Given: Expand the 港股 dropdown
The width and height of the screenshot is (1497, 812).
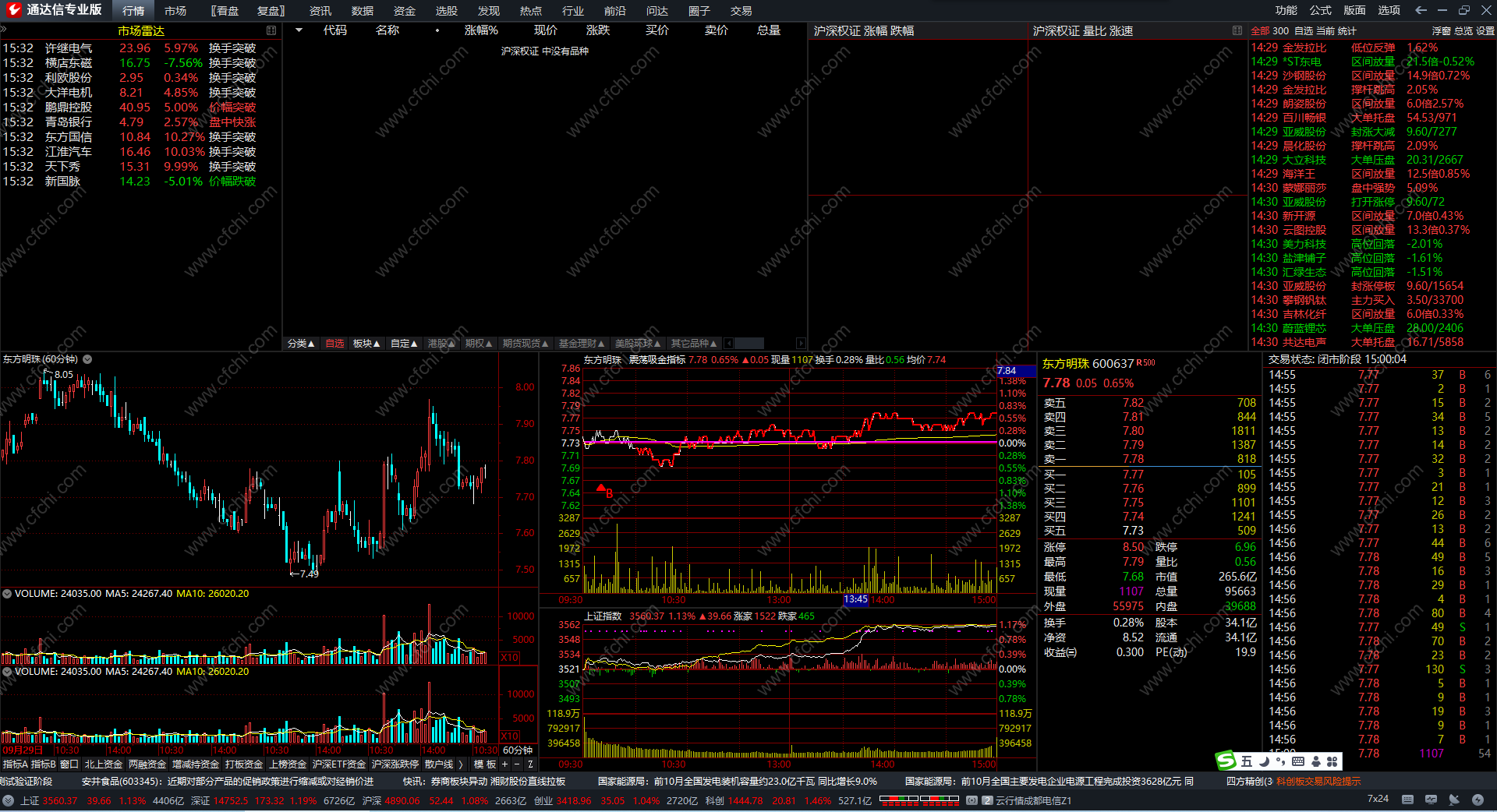Looking at the screenshot, I should 441,344.
